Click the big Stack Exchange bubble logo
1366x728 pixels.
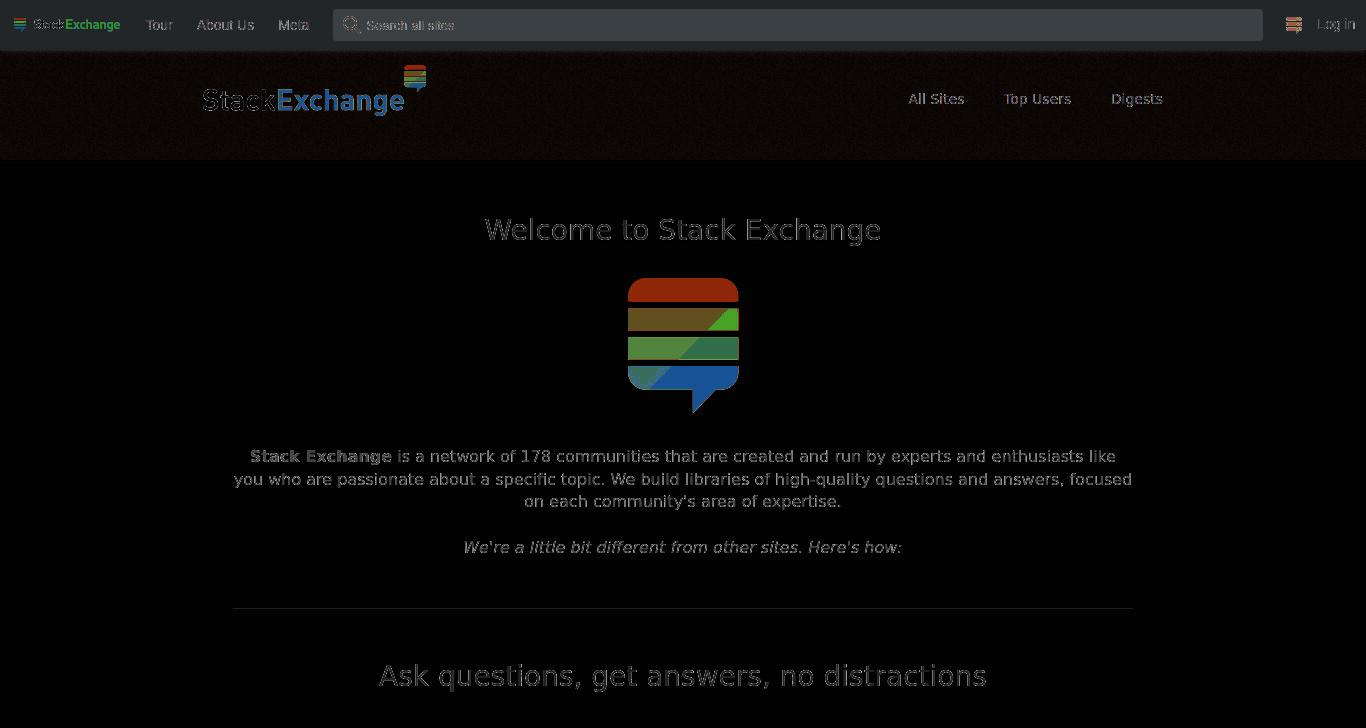point(683,345)
